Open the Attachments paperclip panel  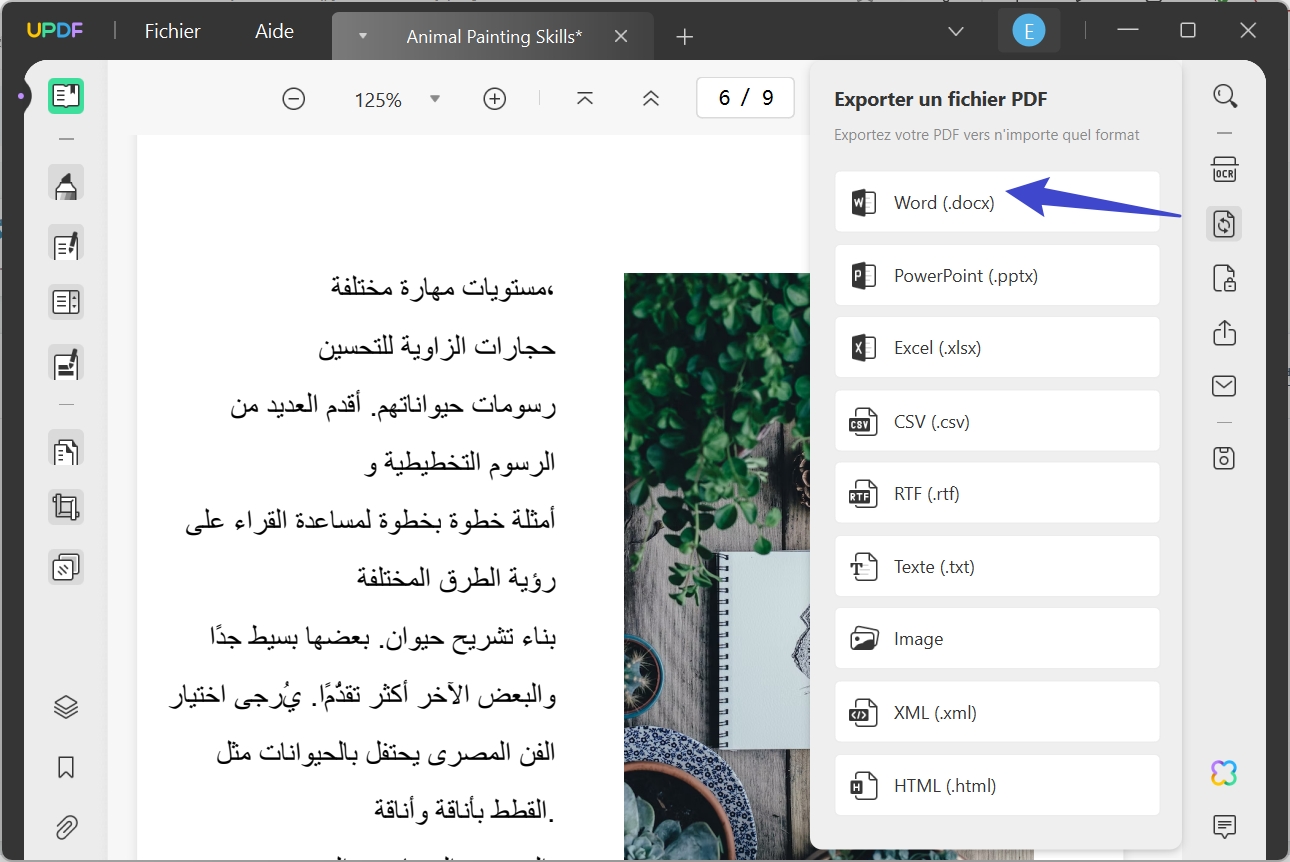(66, 827)
